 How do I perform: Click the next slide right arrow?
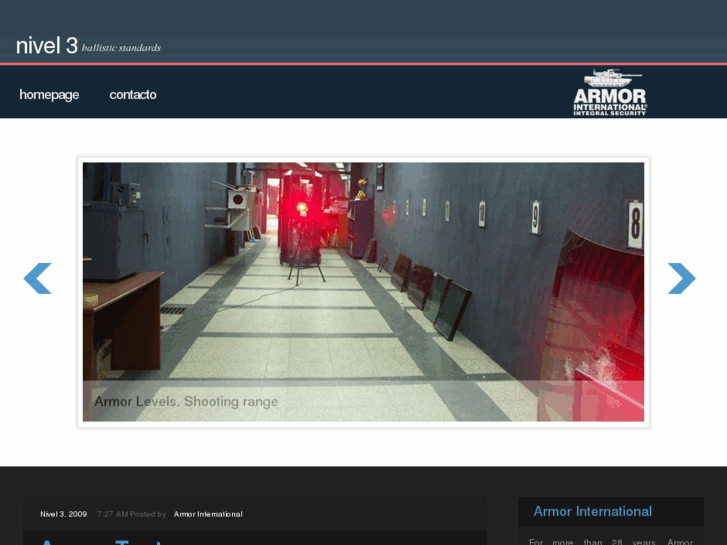[682, 278]
